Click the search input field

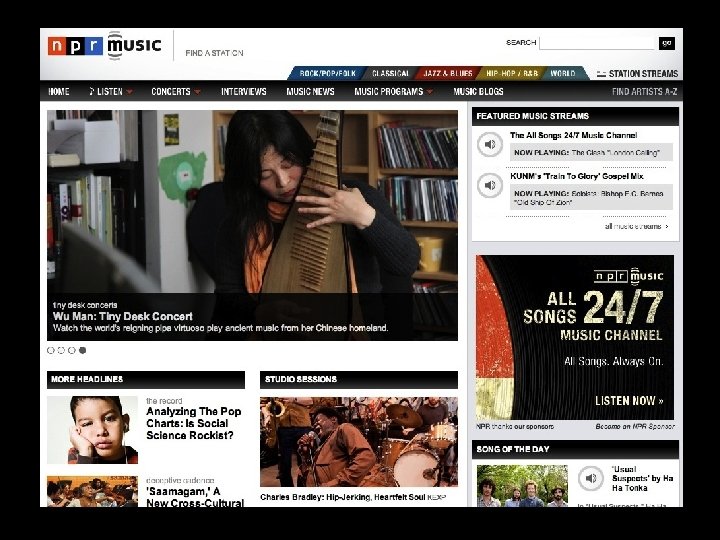(x=596, y=43)
